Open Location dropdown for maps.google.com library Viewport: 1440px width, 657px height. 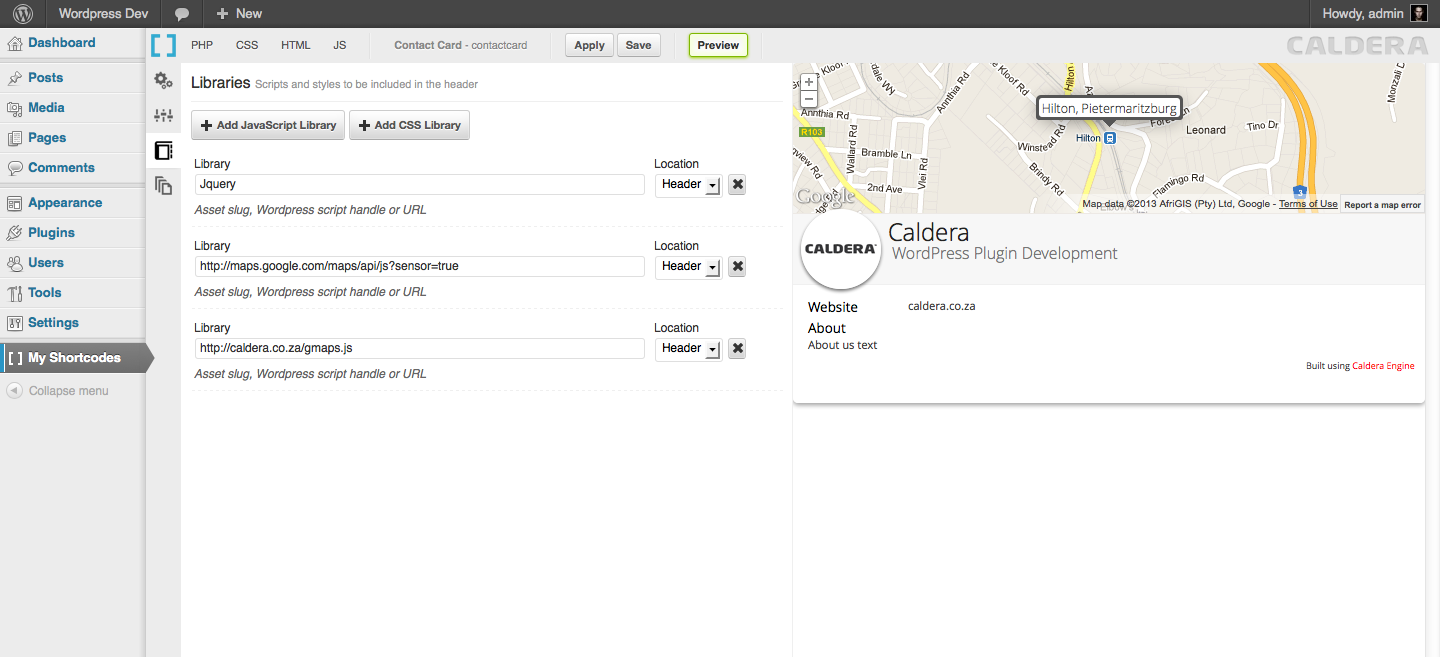pyautogui.click(x=688, y=267)
